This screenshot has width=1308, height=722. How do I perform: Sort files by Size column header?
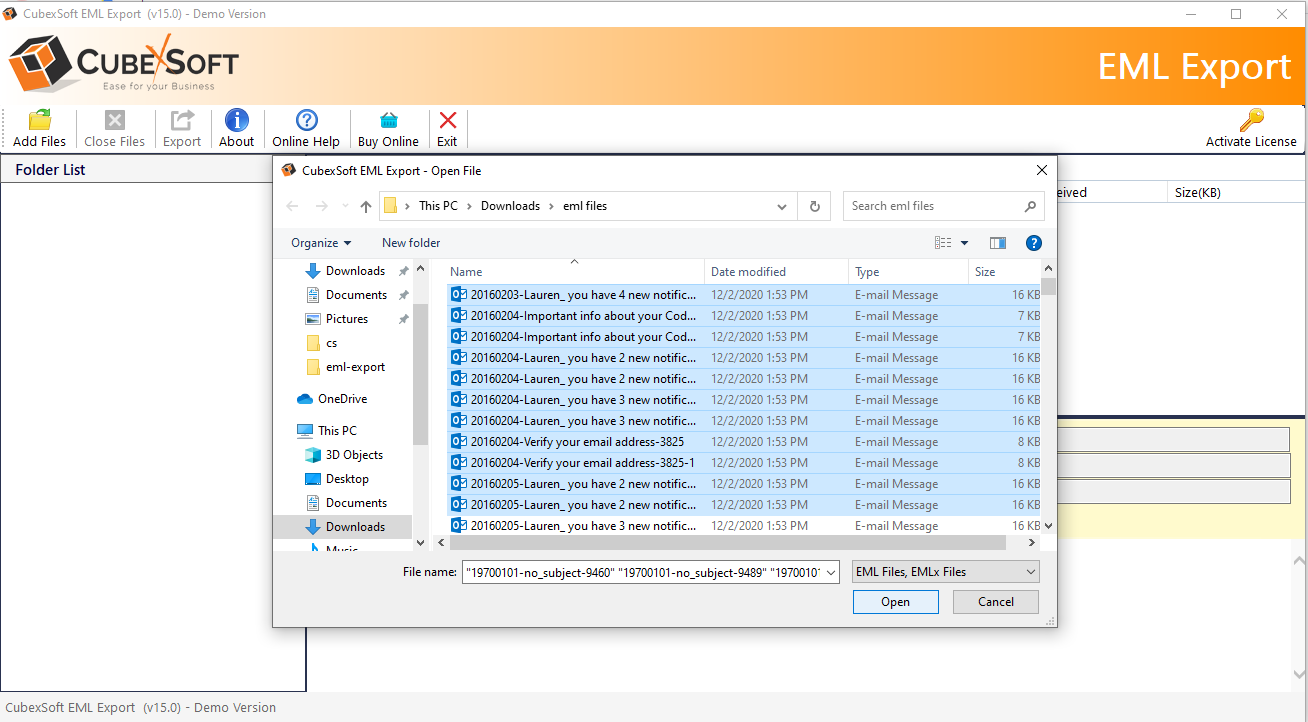[x=1004, y=271]
